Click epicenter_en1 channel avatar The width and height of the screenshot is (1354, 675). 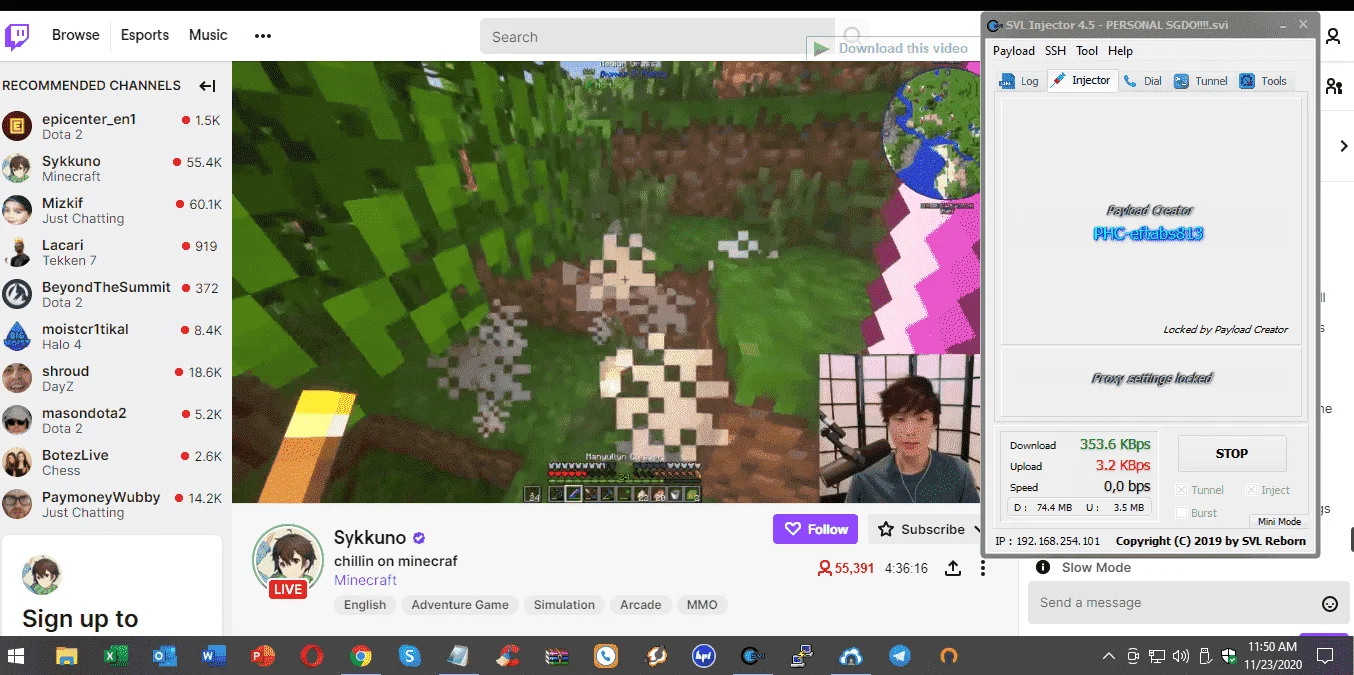[17, 126]
